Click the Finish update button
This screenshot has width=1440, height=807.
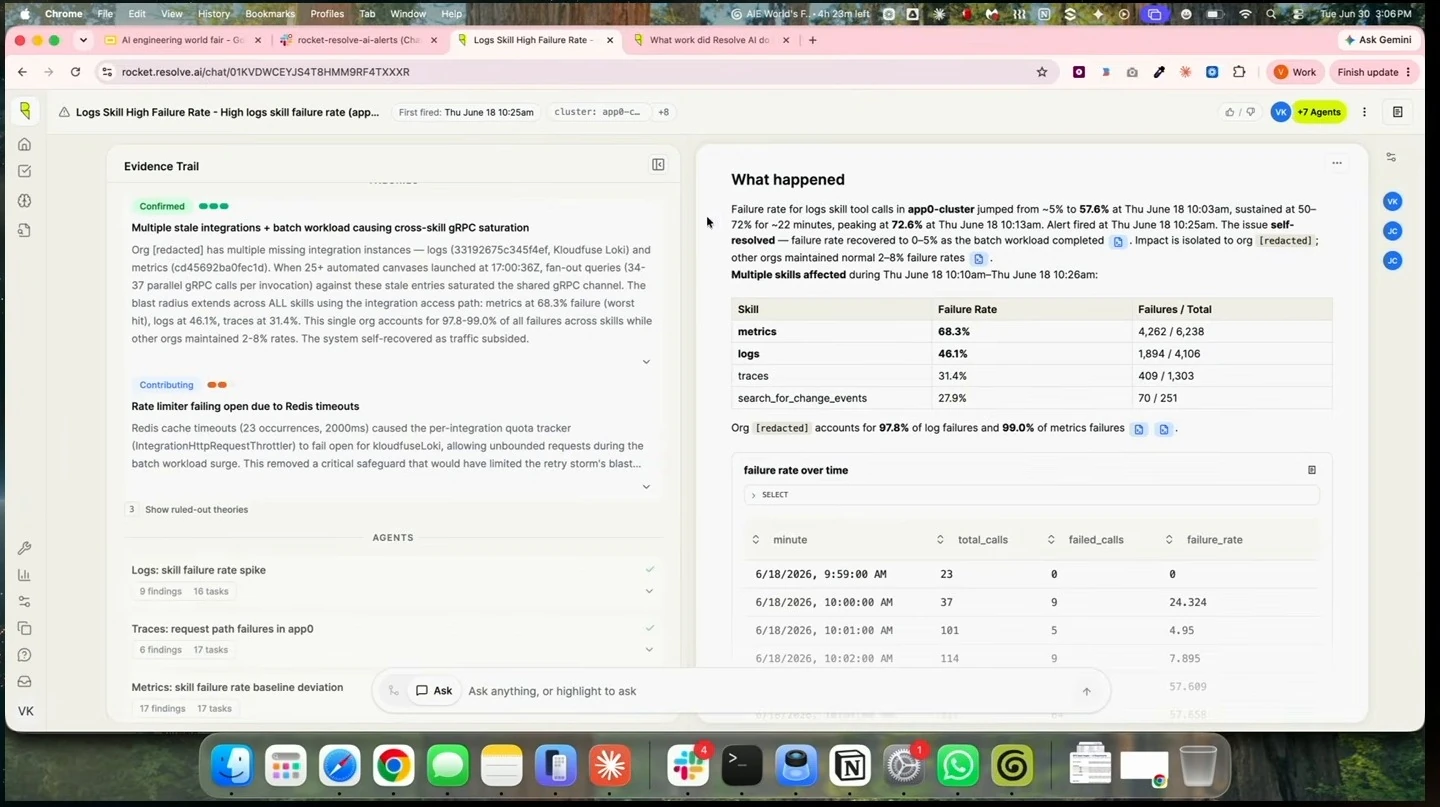click(x=1374, y=72)
